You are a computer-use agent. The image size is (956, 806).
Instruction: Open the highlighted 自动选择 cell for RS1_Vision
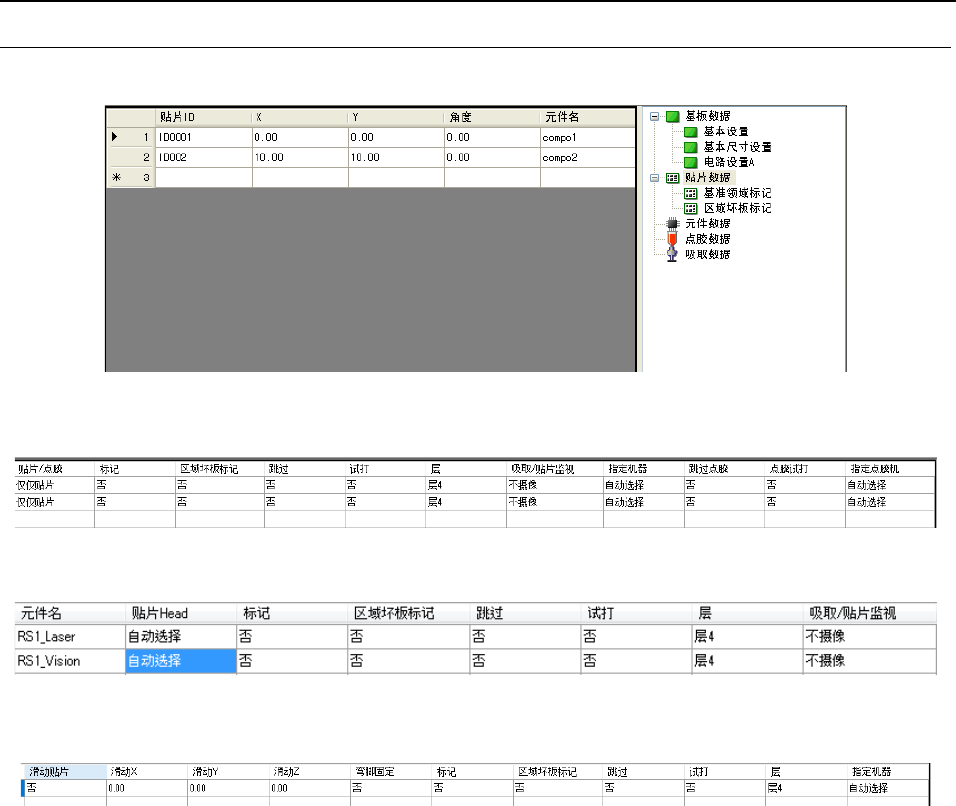click(181, 661)
